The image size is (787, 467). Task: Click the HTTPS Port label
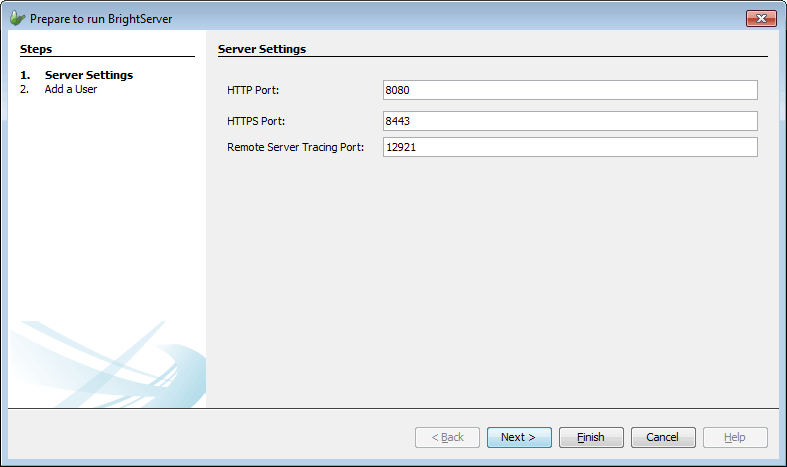coord(256,121)
